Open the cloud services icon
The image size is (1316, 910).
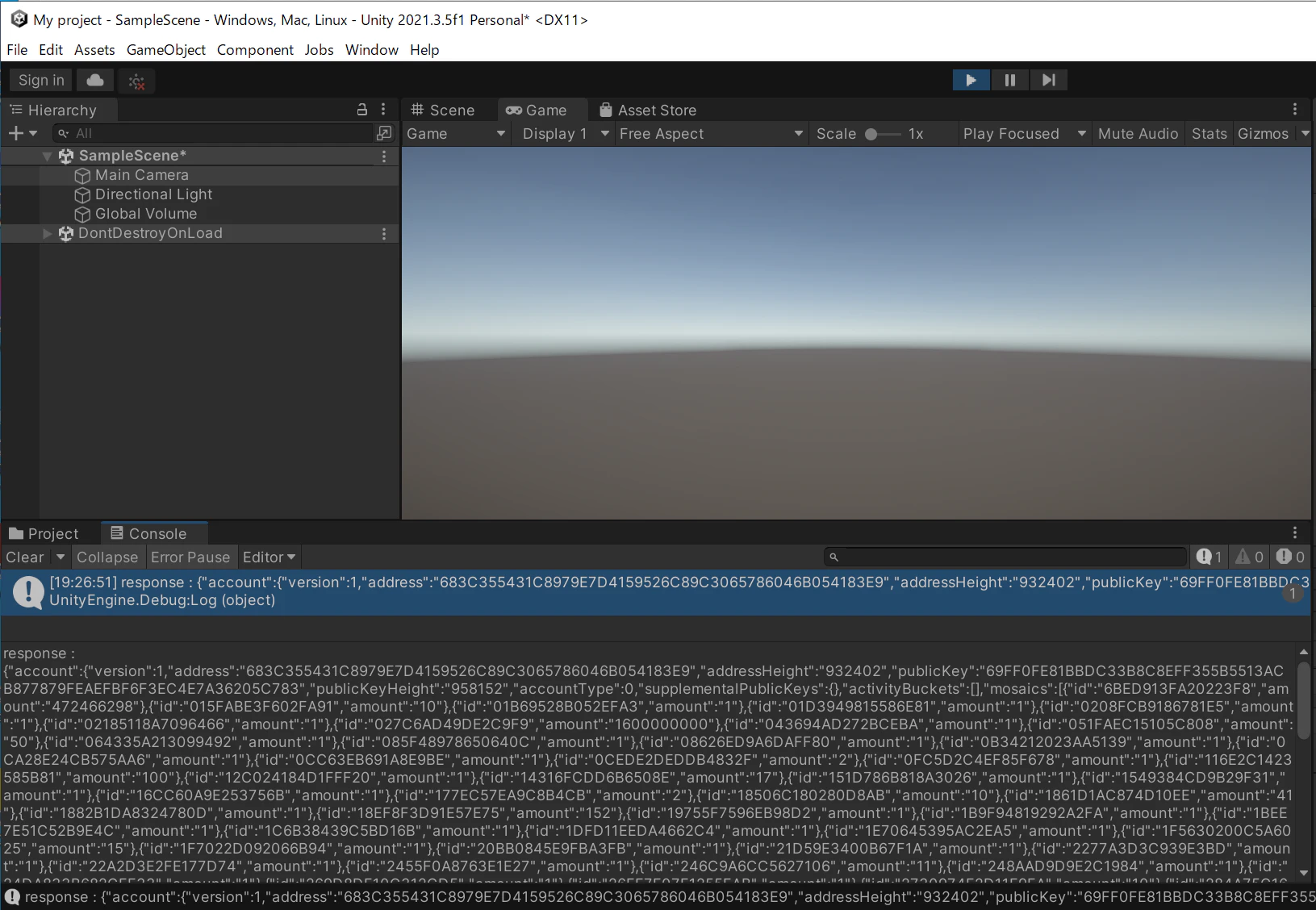coord(95,80)
